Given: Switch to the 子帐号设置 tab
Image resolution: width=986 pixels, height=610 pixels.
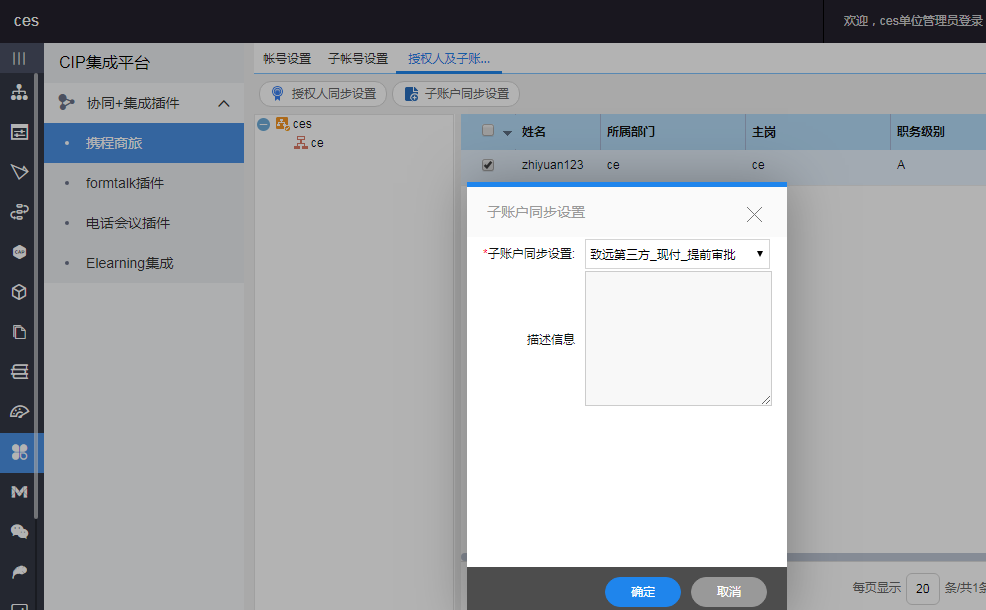Looking at the screenshot, I should pos(357,59).
